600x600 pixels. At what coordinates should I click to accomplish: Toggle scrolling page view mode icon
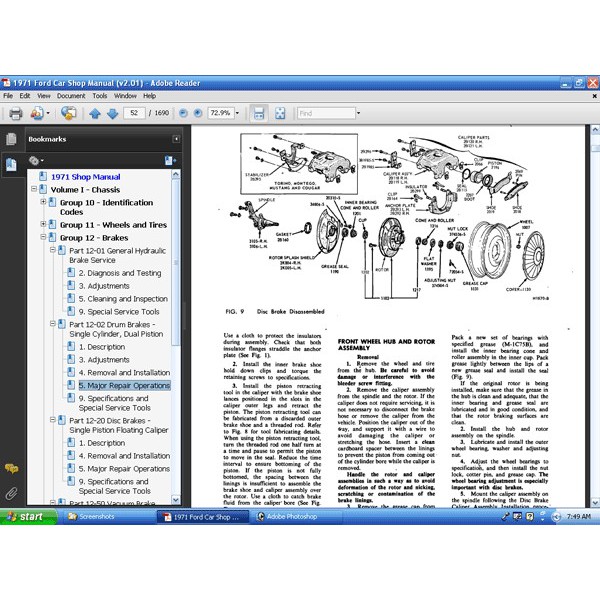tap(259, 113)
